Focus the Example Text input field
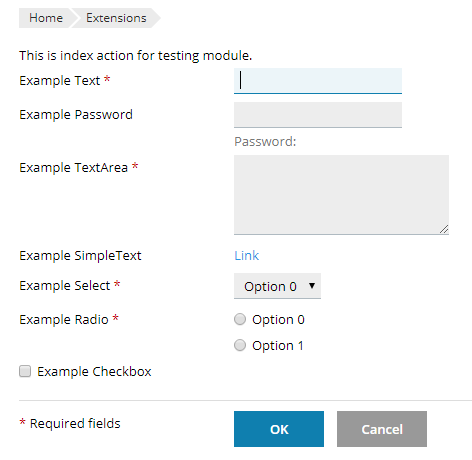The width and height of the screenshot is (472, 460). click(x=318, y=81)
